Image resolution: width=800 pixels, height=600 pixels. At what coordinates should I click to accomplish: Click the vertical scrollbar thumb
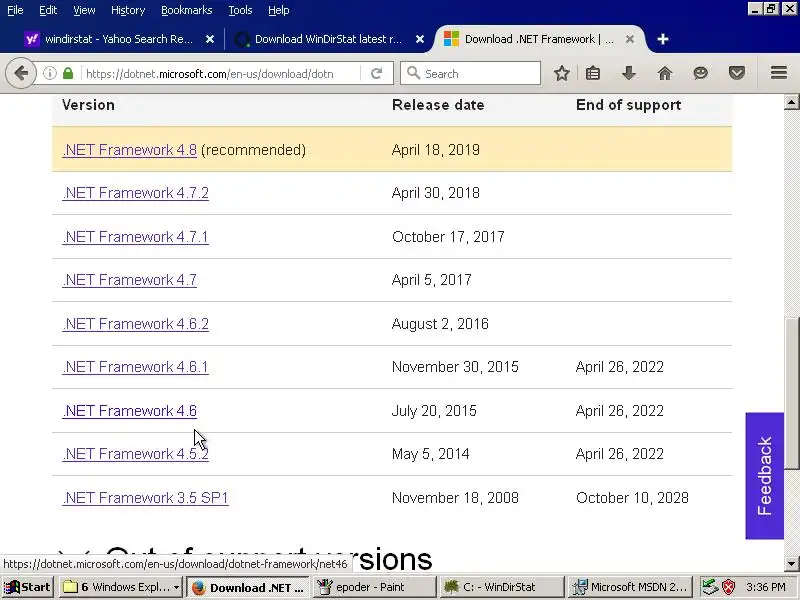coord(791,393)
